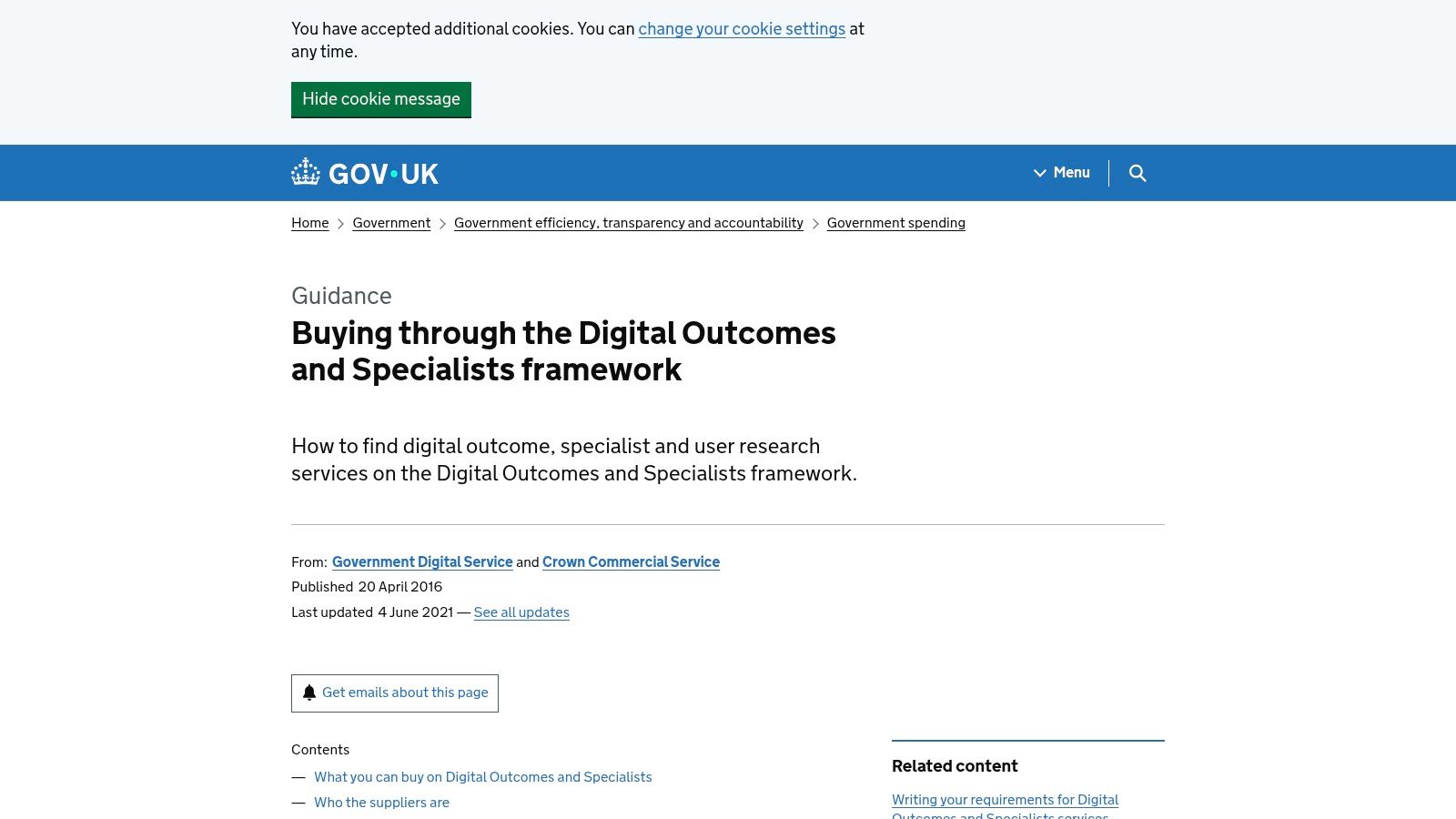
Task: Open the Crown Commercial Service link
Action: click(631, 562)
